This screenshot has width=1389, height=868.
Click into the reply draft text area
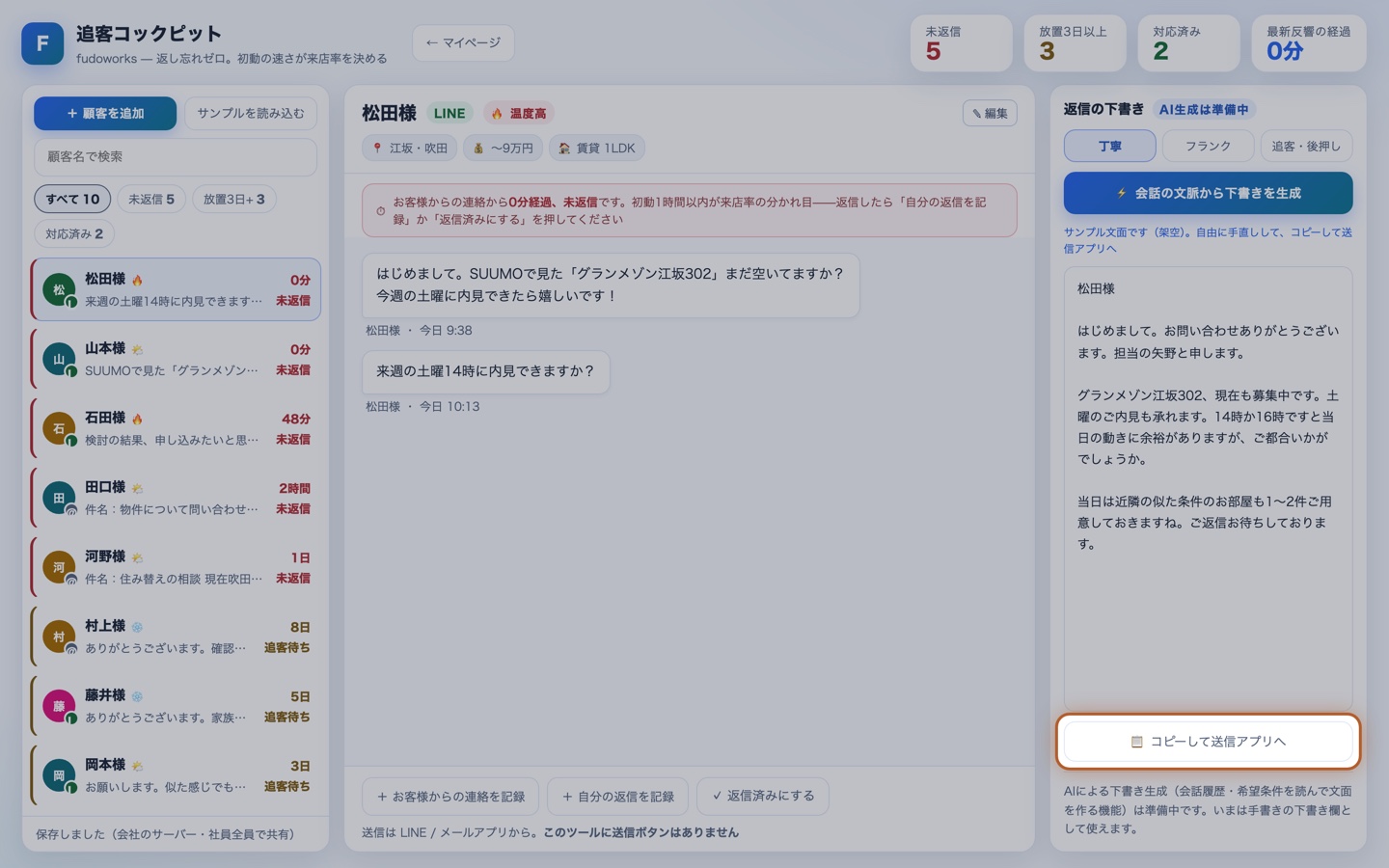point(1208,488)
